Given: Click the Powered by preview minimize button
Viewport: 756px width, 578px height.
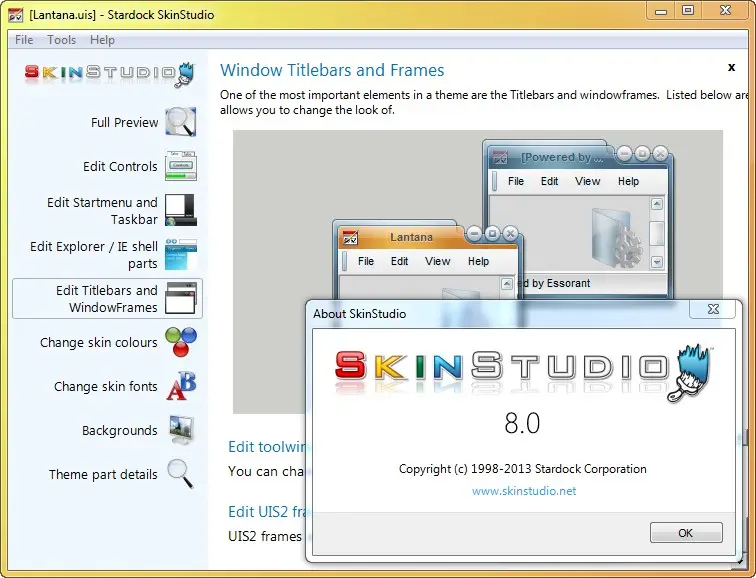Looking at the screenshot, I should (x=624, y=154).
